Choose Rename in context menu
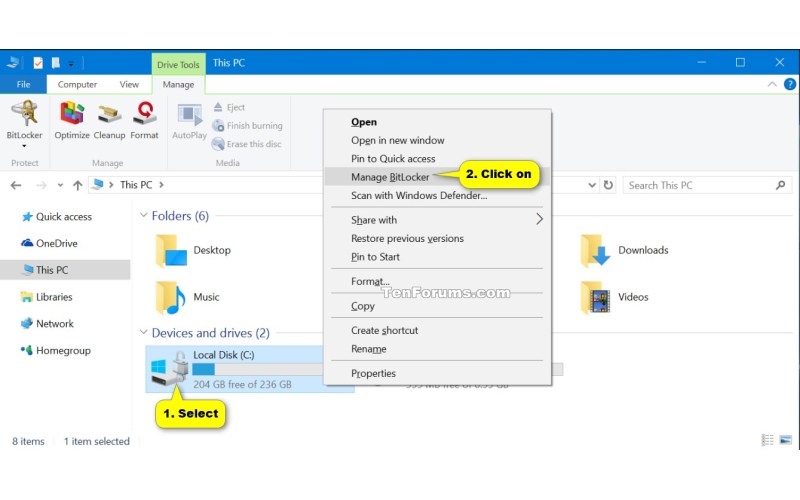The width and height of the screenshot is (800, 500). (x=437, y=348)
